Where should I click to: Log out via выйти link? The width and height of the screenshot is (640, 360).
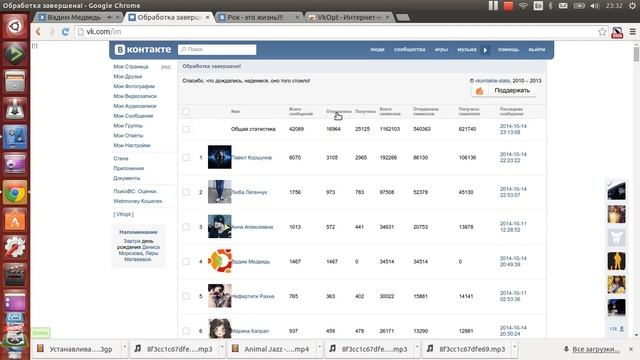[x=537, y=49]
